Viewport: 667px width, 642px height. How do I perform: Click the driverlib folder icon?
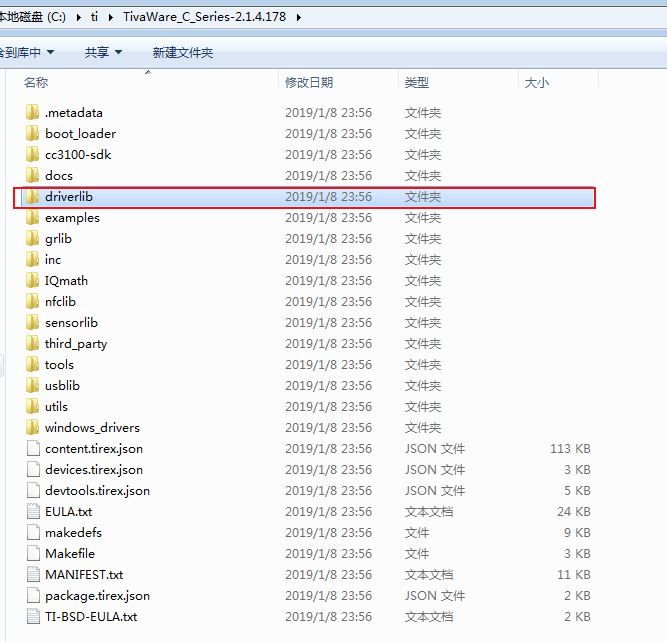point(32,197)
